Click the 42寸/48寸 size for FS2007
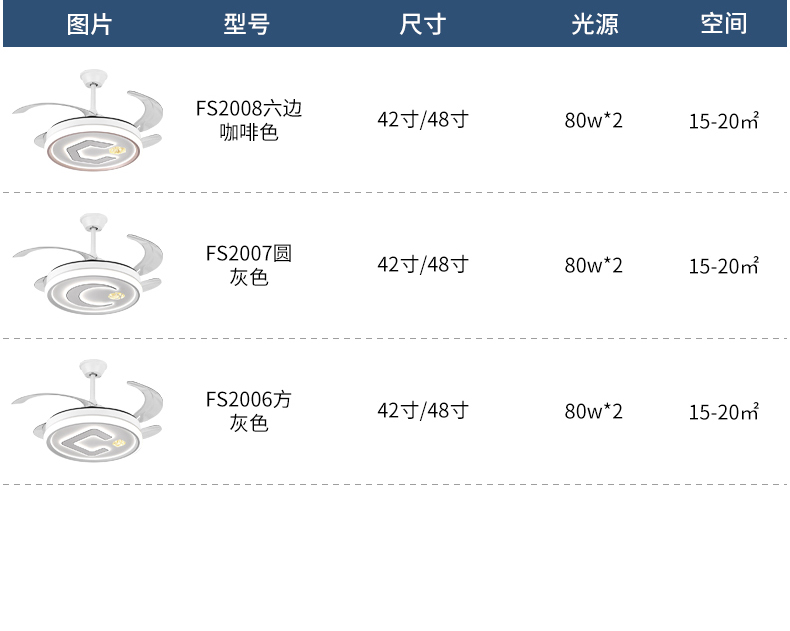This screenshot has height=631, width=790. point(423,265)
